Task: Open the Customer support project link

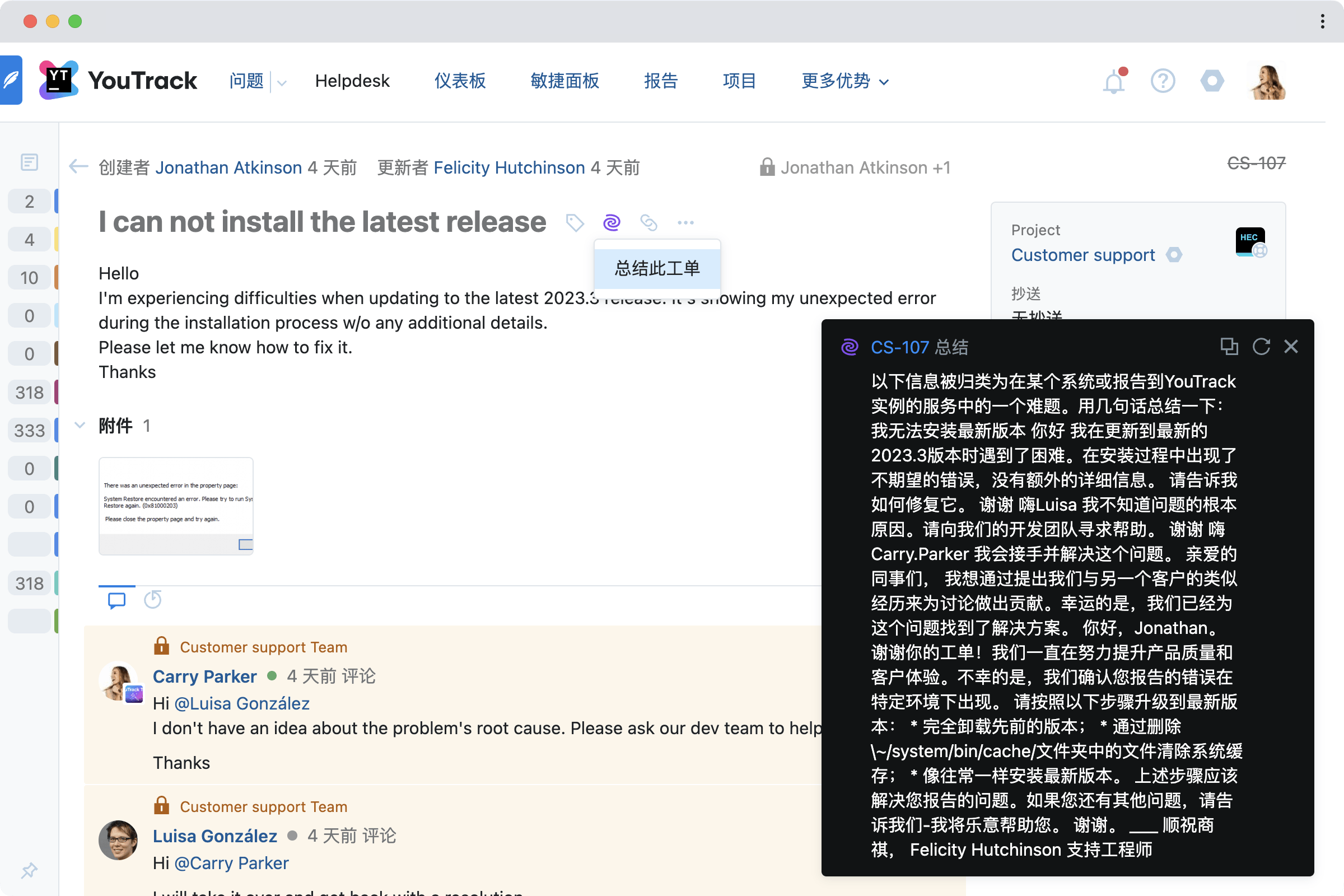Action: (1083, 255)
